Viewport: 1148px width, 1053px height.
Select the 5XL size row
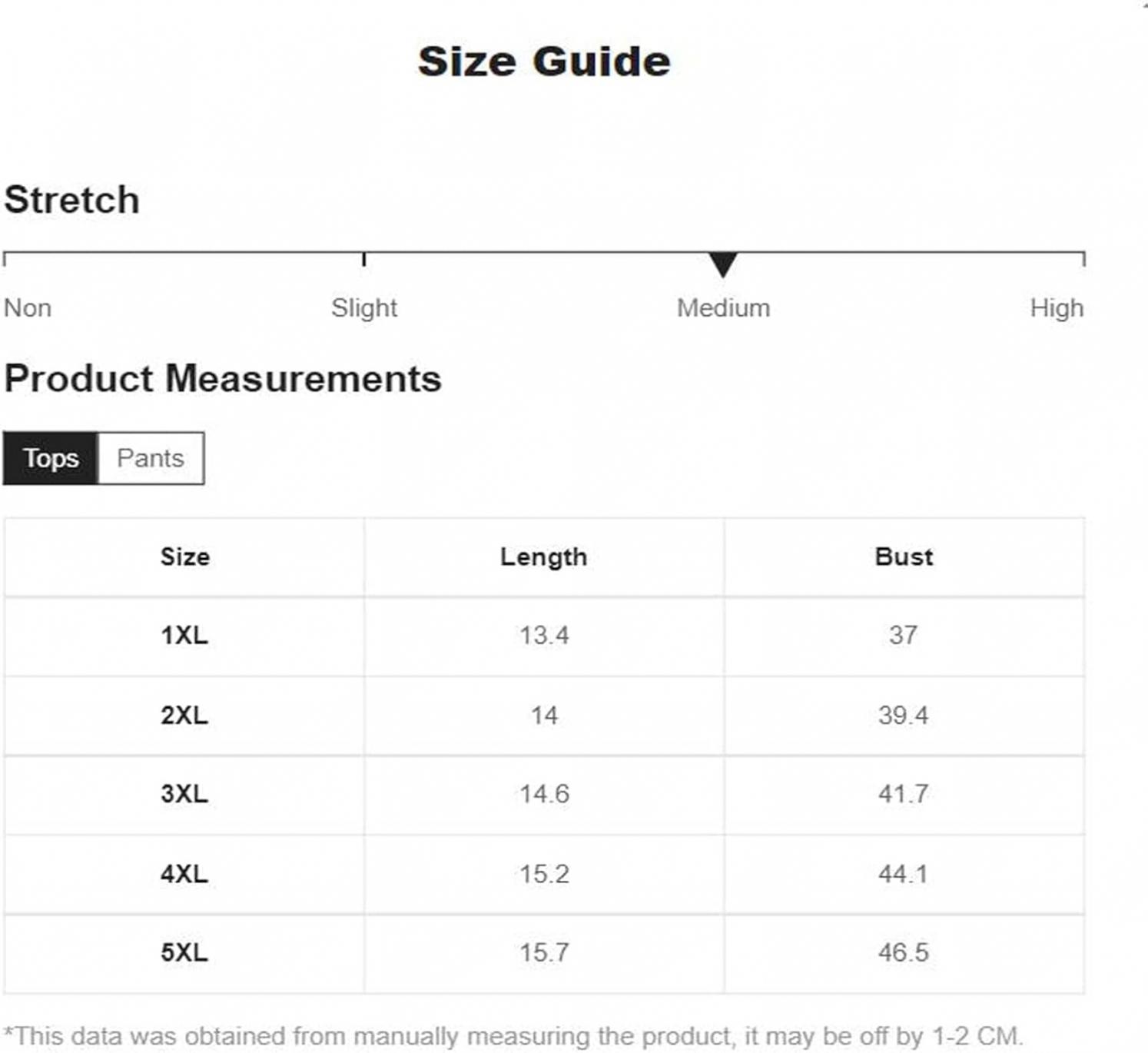pos(544,953)
